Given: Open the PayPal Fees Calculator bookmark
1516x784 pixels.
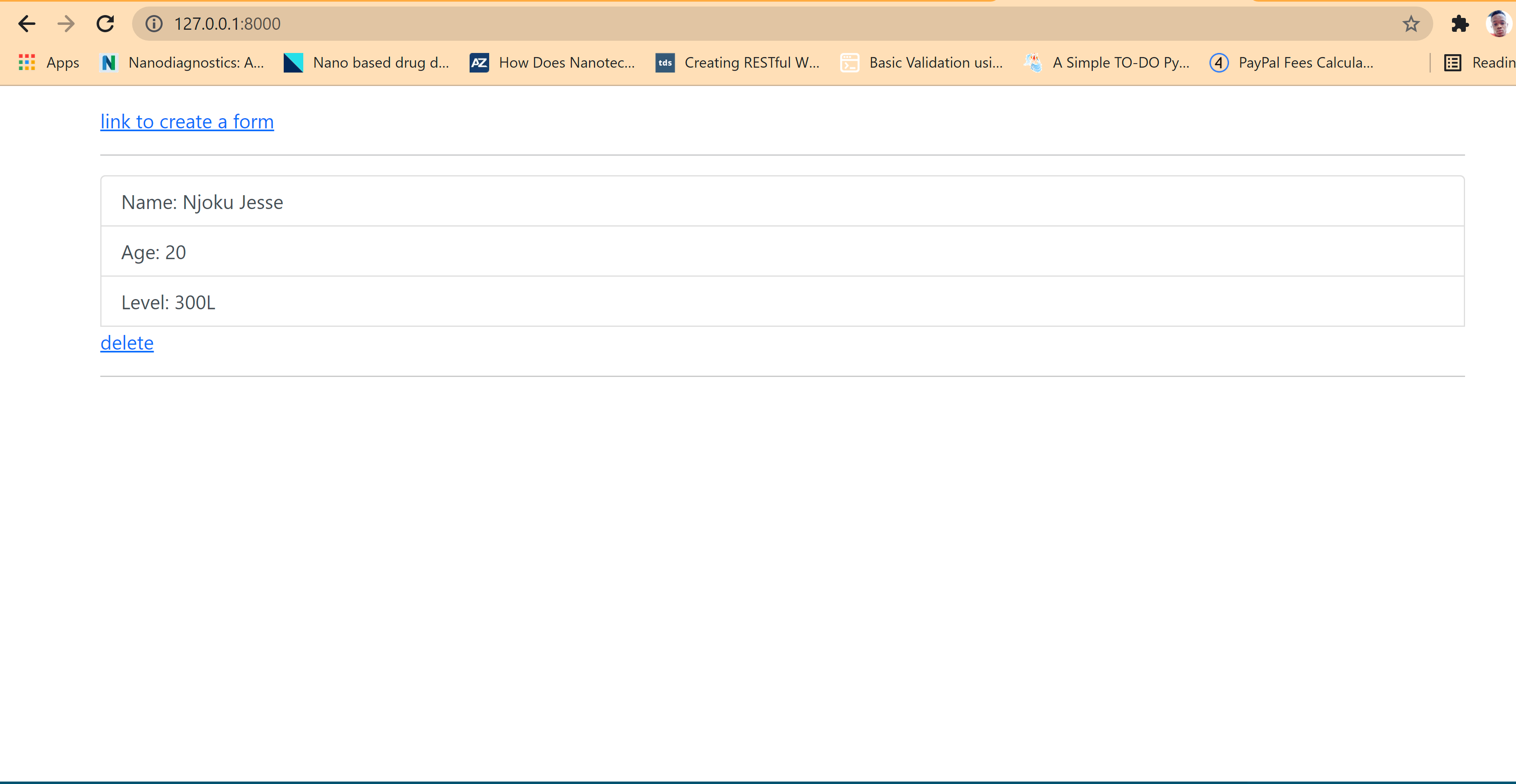Looking at the screenshot, I should (x=1292, y=62).
